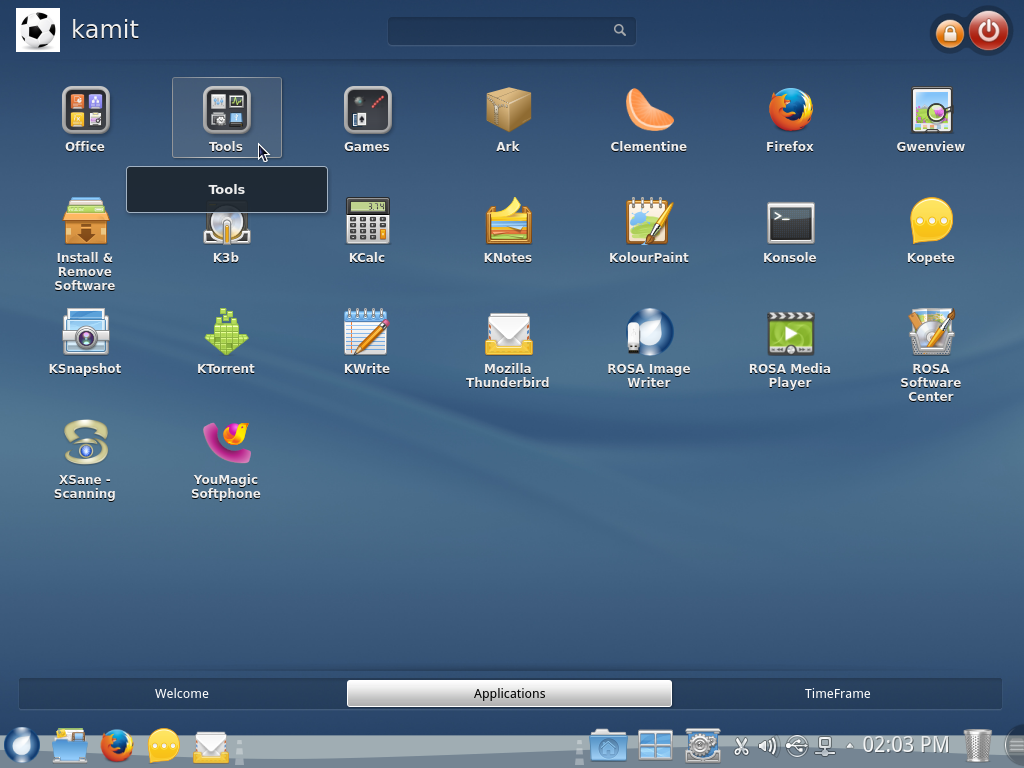Open the Konsole terminal
The height and width of the screenshot is (768, 1024).
(x=790, y=230)
